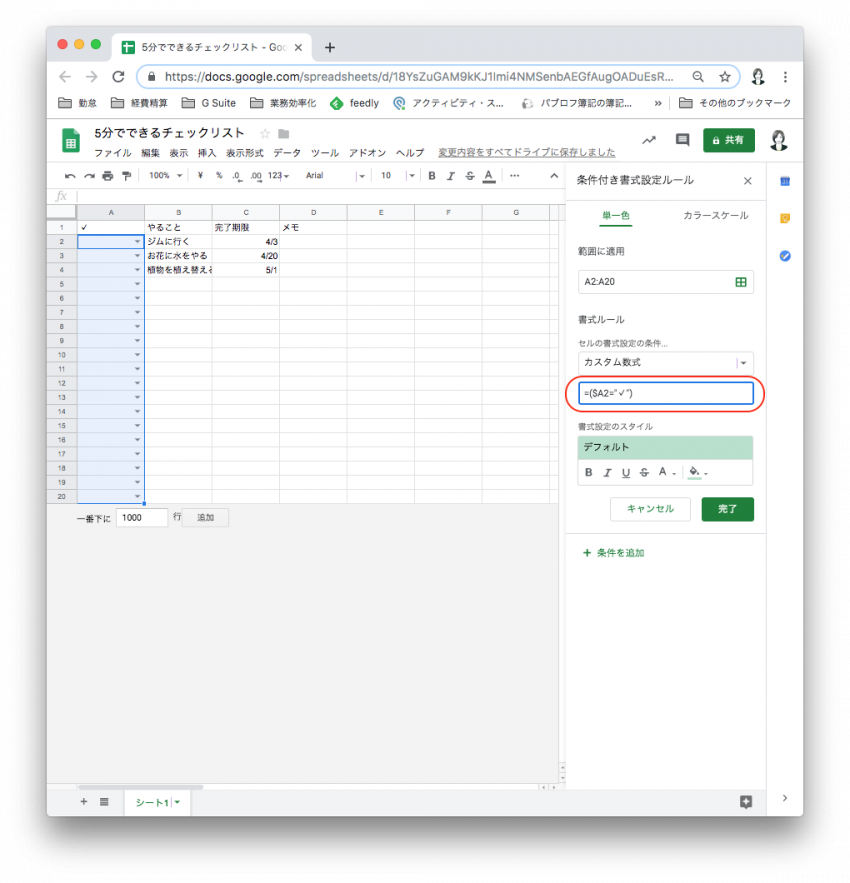Open Google Tasks from the side panel
The image size is (850, 883).
click(x=785, y=256)
